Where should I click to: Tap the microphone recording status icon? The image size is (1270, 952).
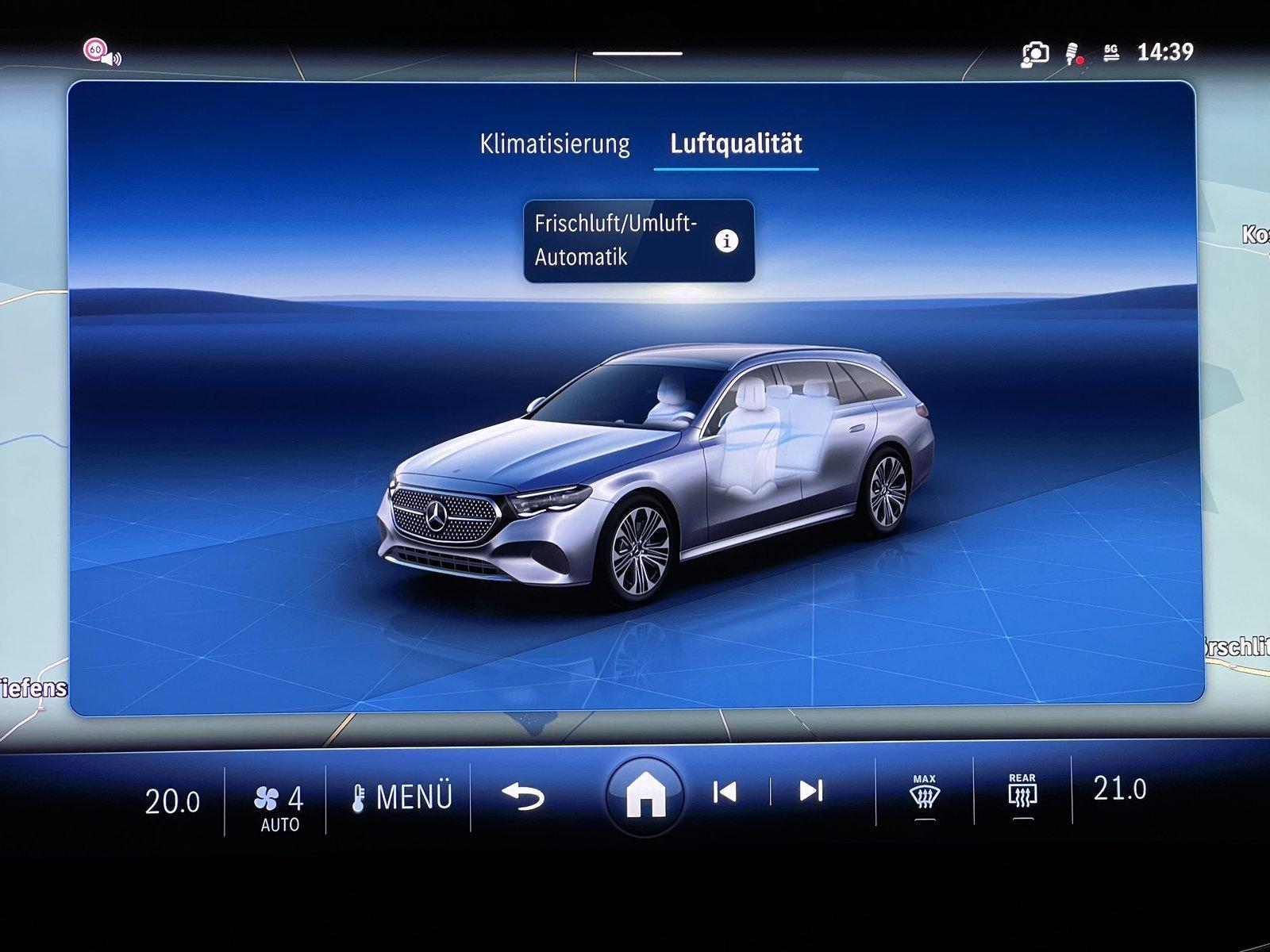tap(1075, 54)
